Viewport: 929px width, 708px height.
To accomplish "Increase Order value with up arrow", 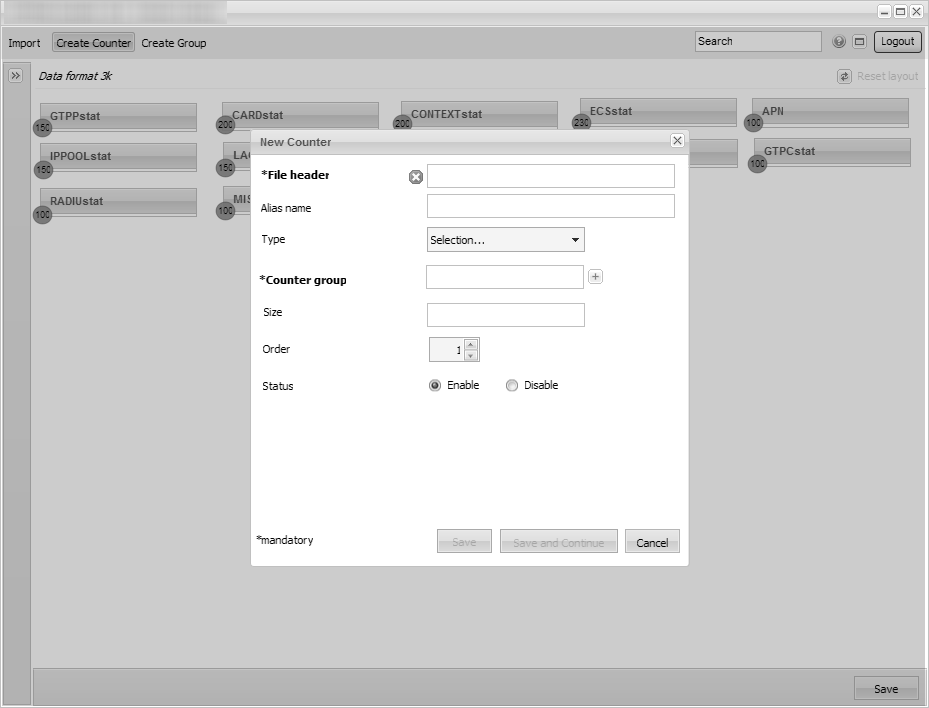I will point(471,344).
